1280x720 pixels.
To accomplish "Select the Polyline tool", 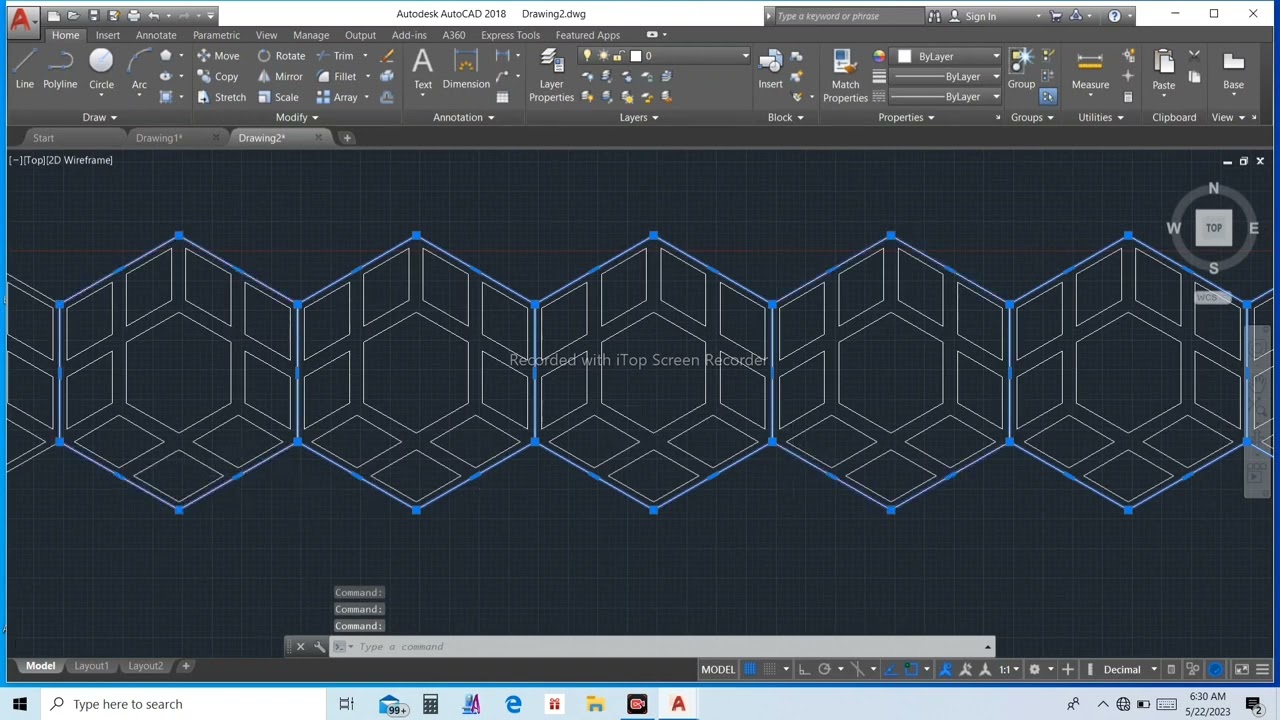I will point(60,70).
